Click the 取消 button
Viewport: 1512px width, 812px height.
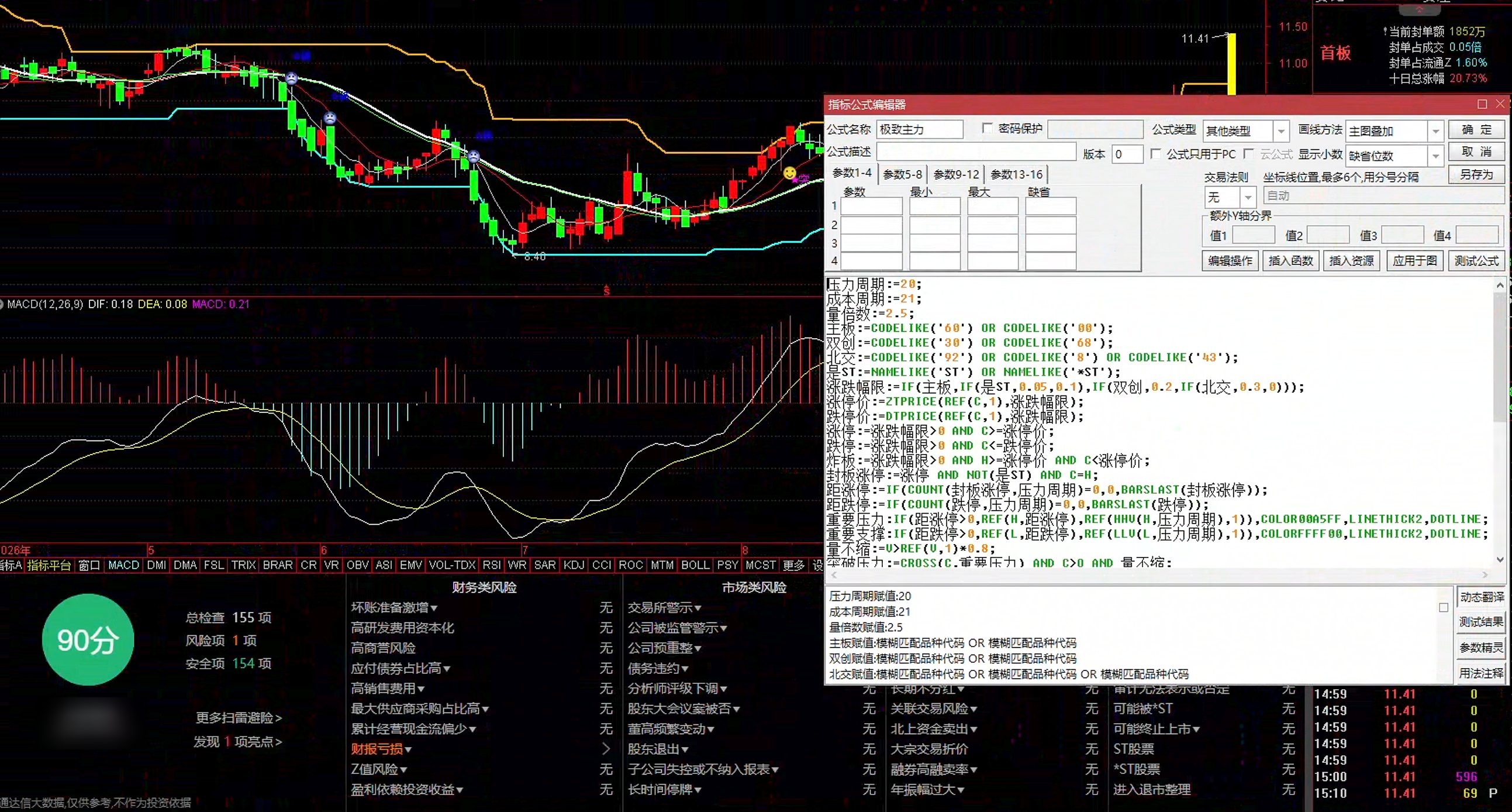point(1476,152)
